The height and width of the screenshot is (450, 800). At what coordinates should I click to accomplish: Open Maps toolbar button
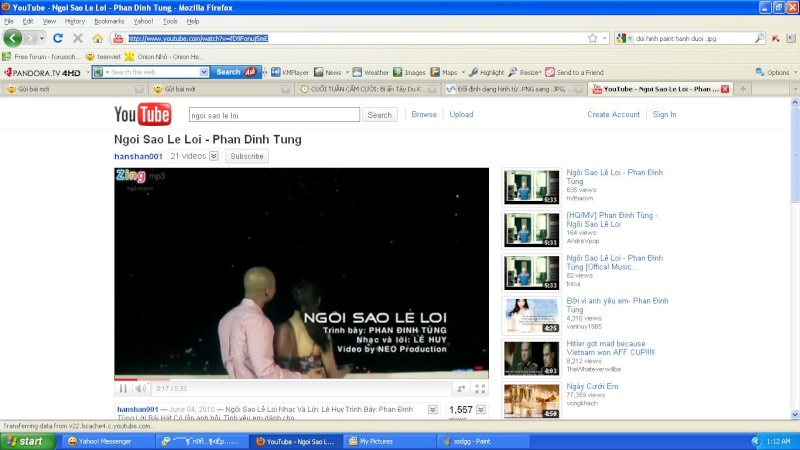tap(444, 72)
